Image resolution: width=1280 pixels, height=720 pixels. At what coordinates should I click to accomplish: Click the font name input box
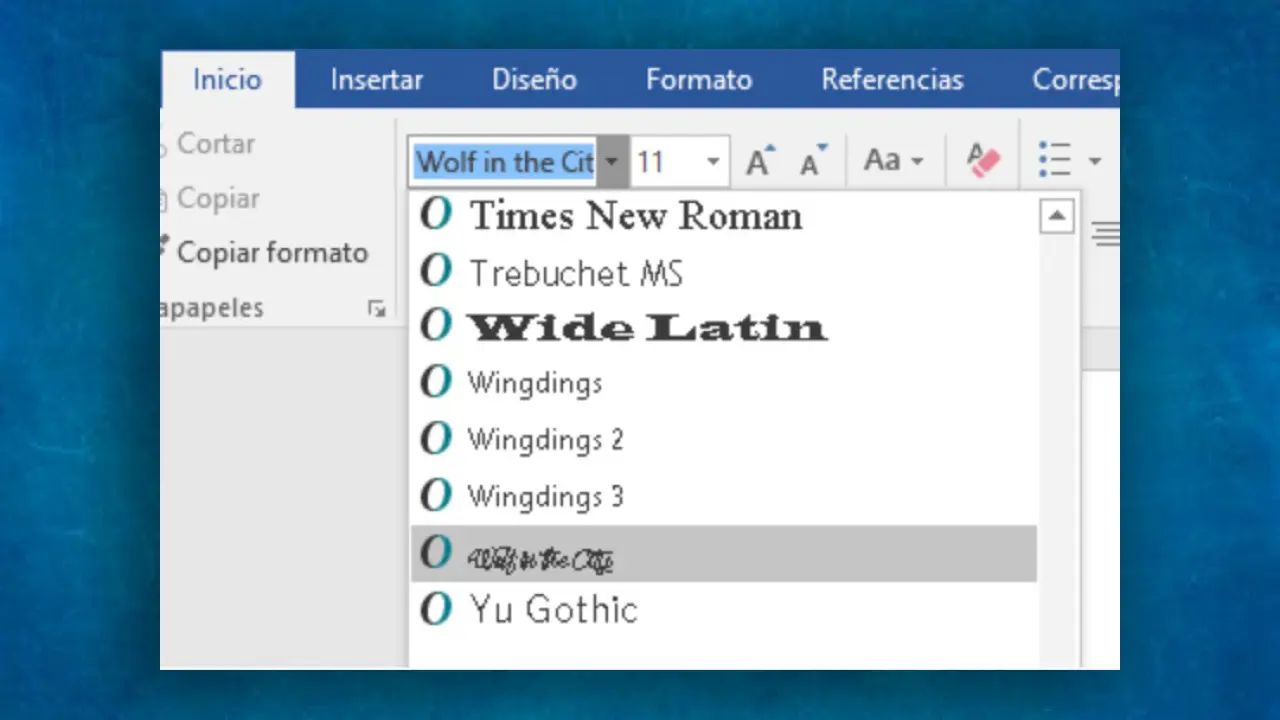click(x=505, y=162)
